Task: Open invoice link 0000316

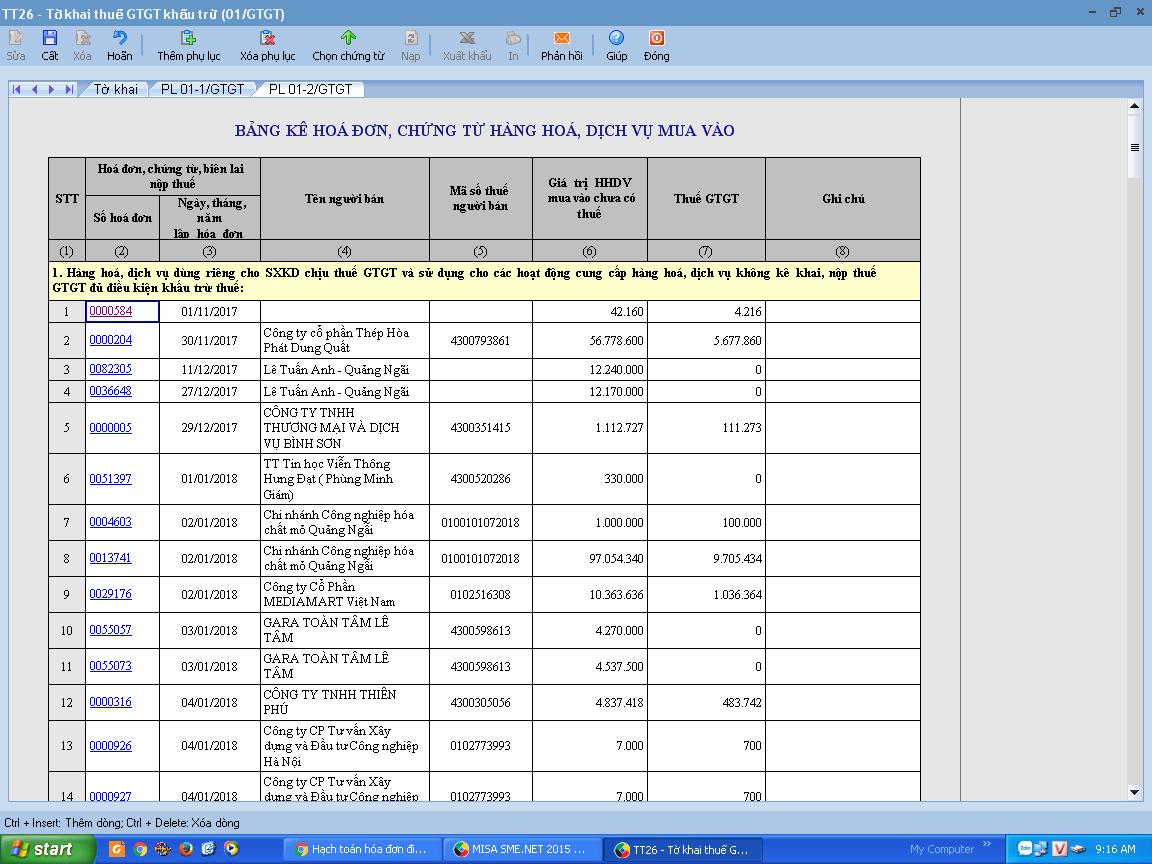Action: [110, 702]
